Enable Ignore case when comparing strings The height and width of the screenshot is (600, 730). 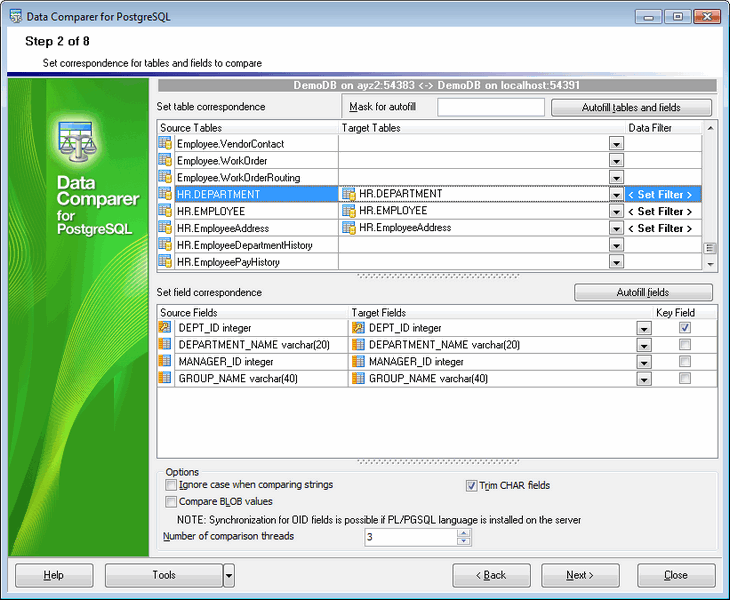[x=171, y=485]
